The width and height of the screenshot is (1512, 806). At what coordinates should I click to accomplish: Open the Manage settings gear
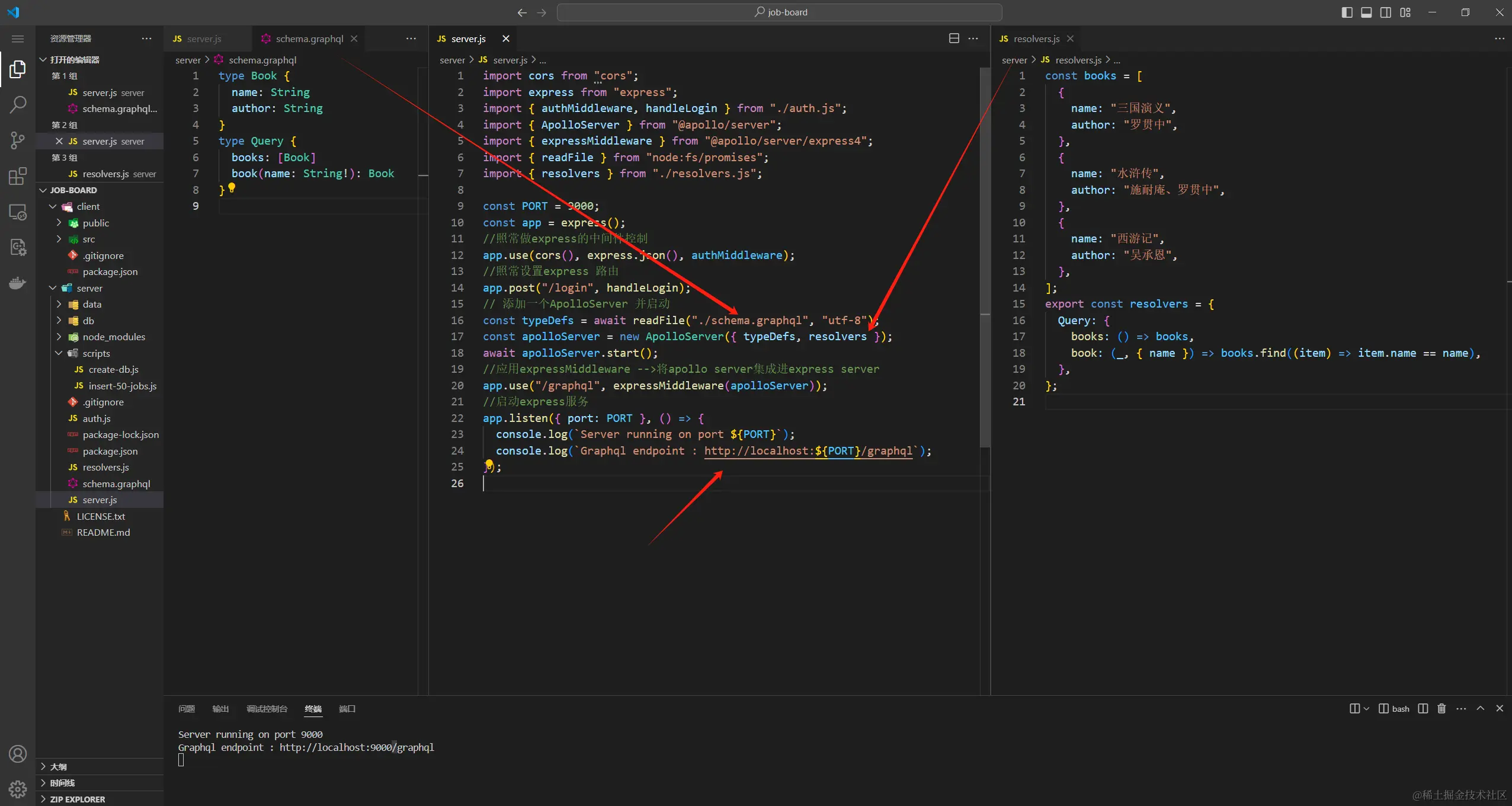point(18,789)
